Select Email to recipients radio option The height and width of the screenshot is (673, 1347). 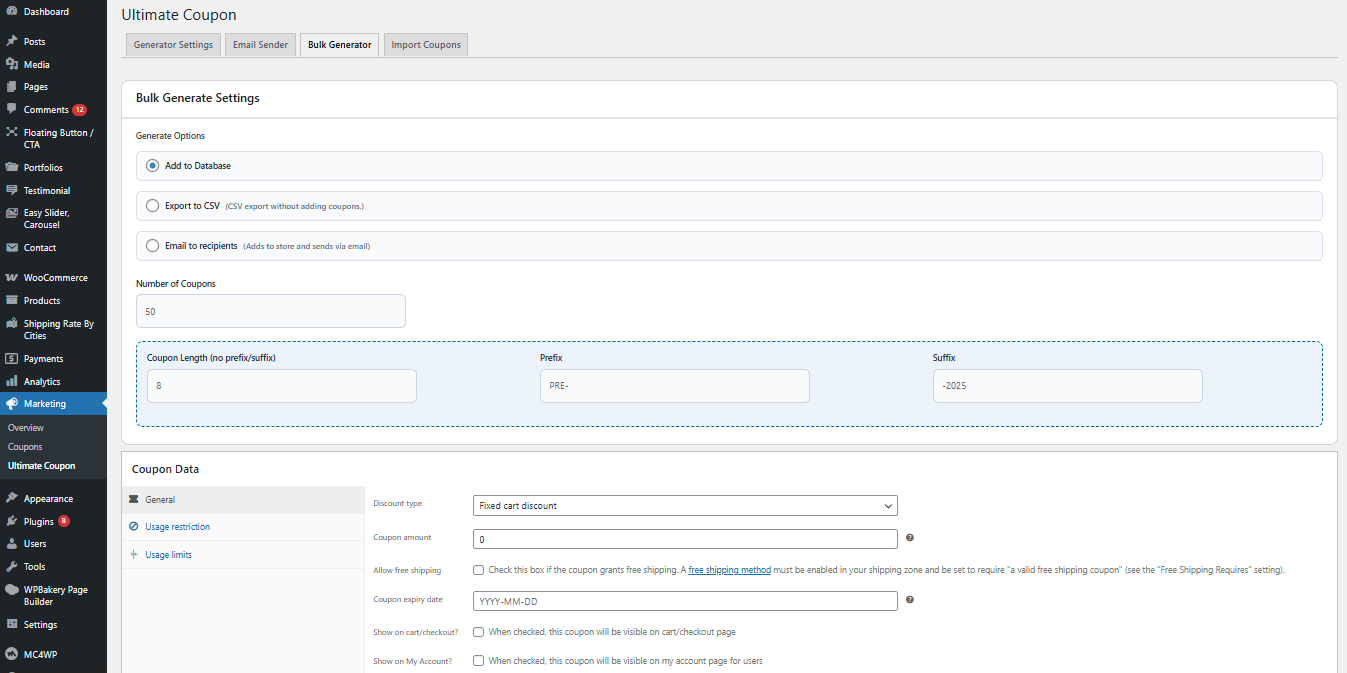pos(152,246)
